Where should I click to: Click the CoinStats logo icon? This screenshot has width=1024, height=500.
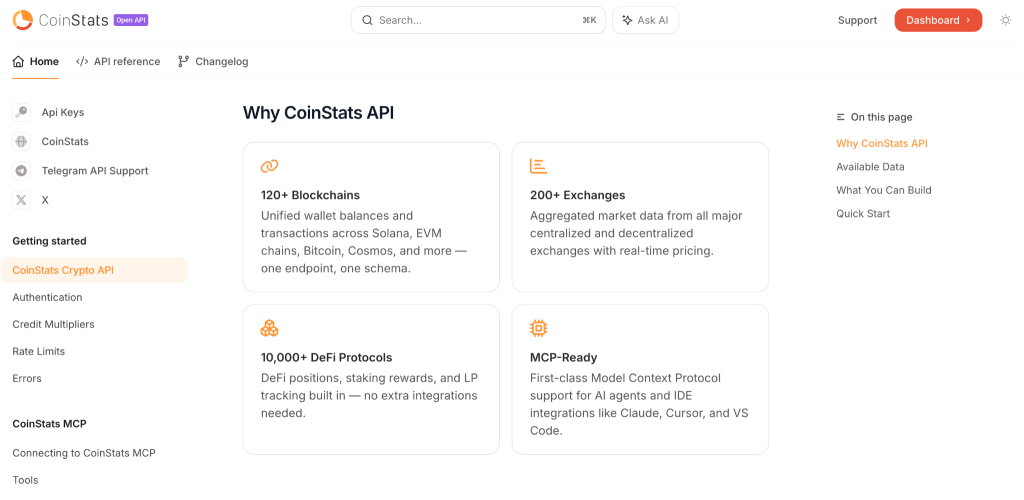[x=23, y=20]
